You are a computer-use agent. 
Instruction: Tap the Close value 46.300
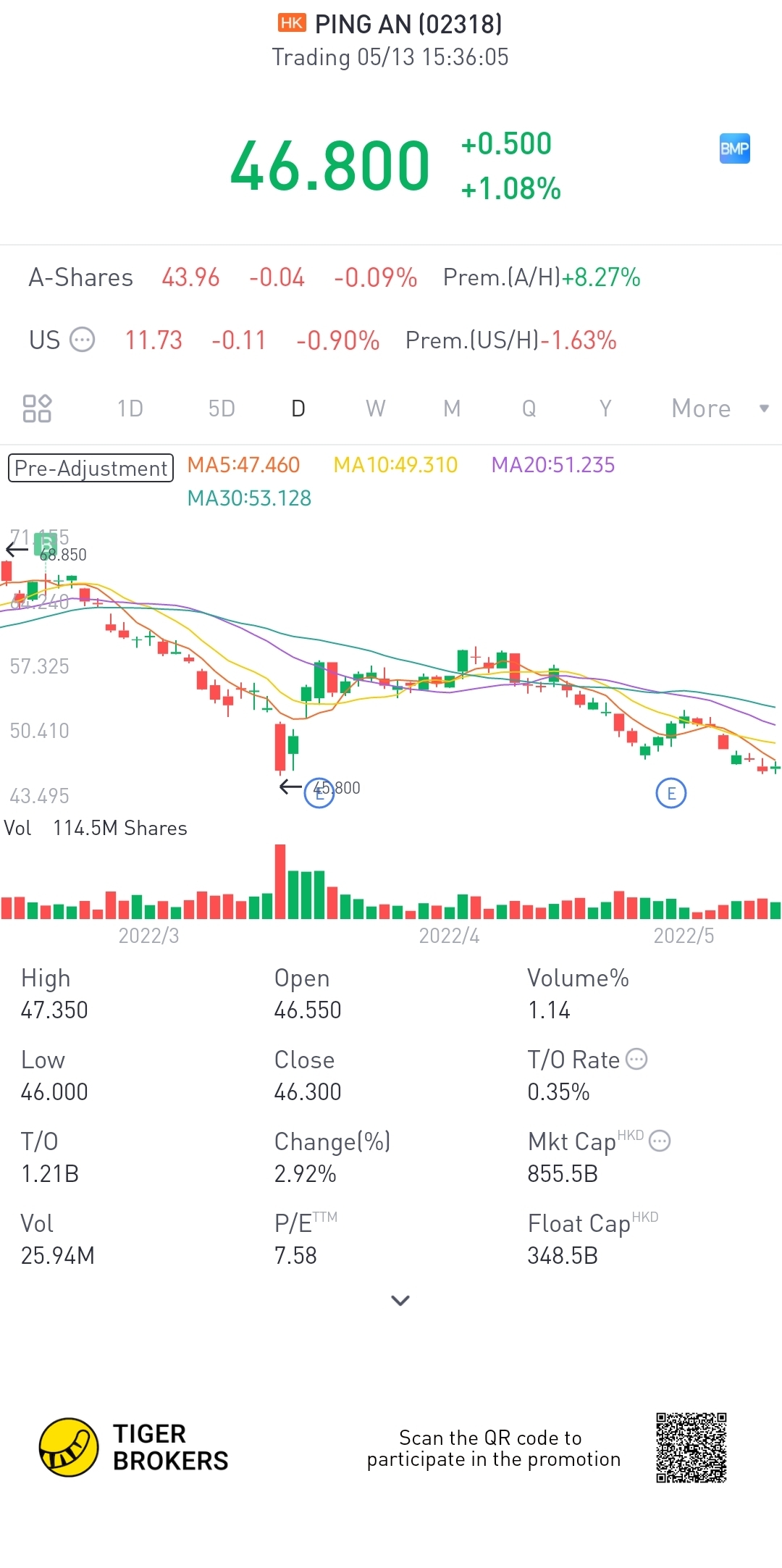[x=308, y=1091]
